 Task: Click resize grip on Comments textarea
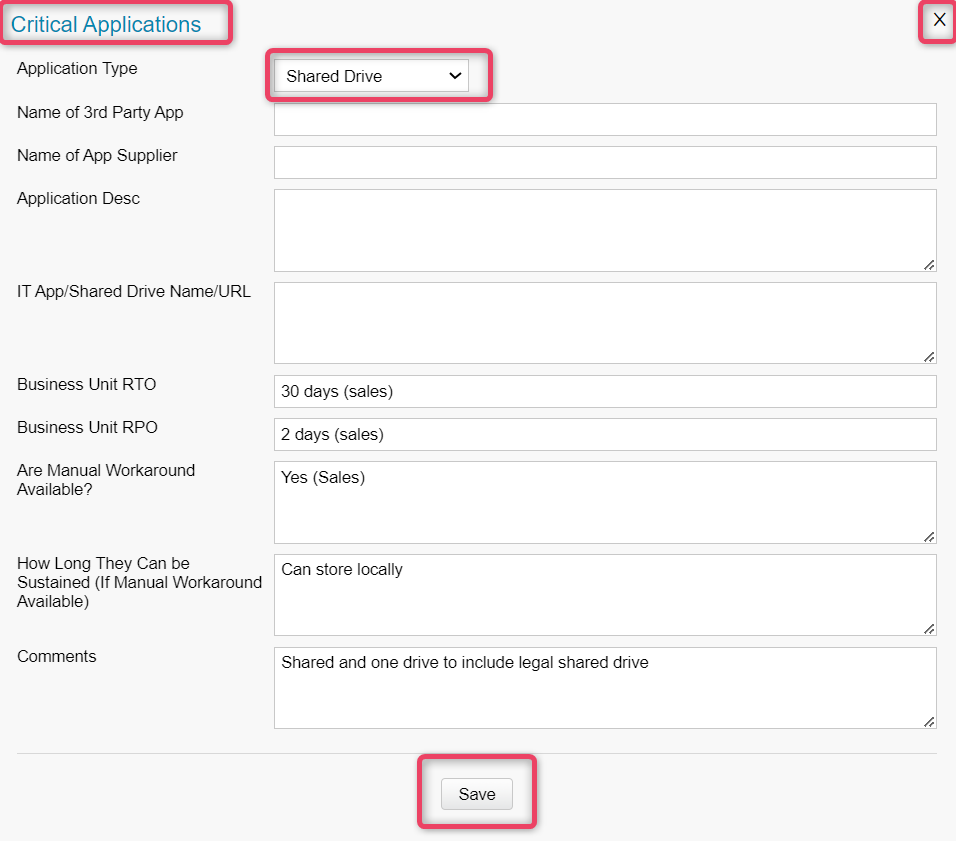929,721
